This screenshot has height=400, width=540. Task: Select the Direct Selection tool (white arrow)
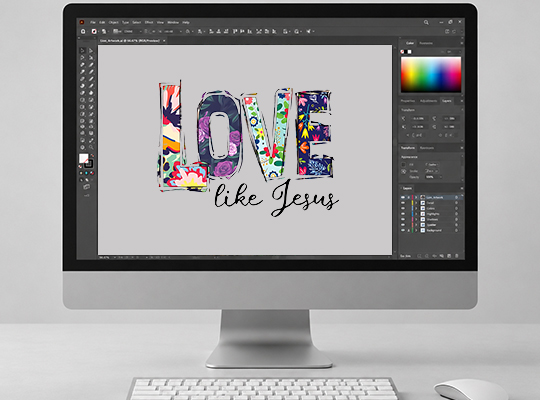tap(91, 51)
